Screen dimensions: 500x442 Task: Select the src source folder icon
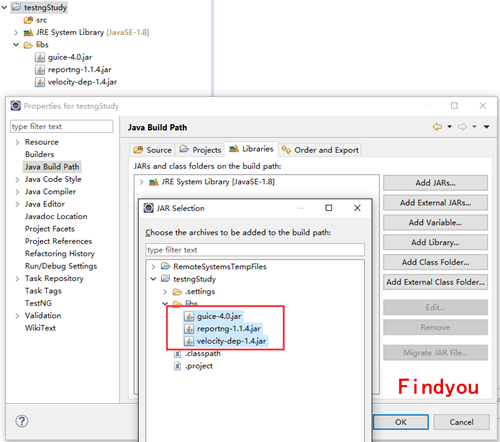[28, 20]
